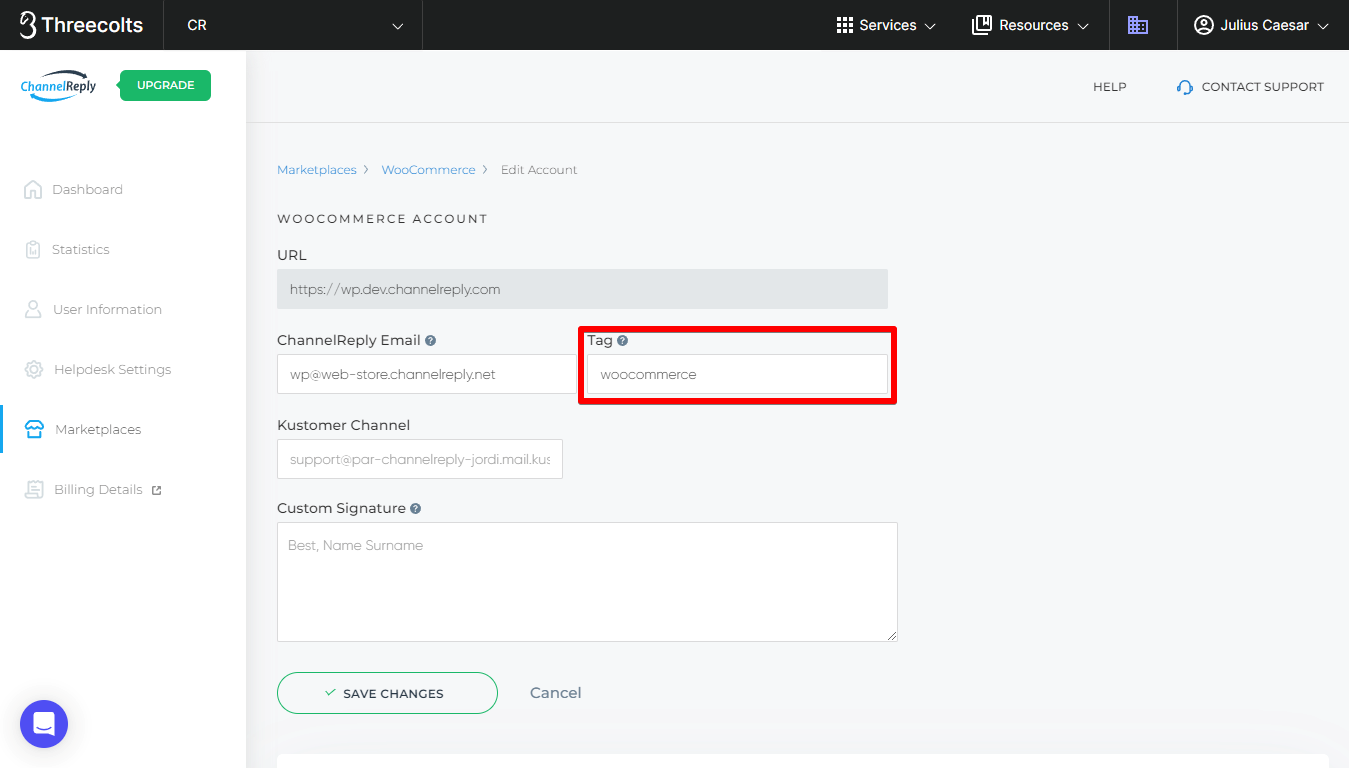This screenshot has height=768, width=1349.
Task: Click Marketplaces breadcrumb link
Action: point(317,170)
